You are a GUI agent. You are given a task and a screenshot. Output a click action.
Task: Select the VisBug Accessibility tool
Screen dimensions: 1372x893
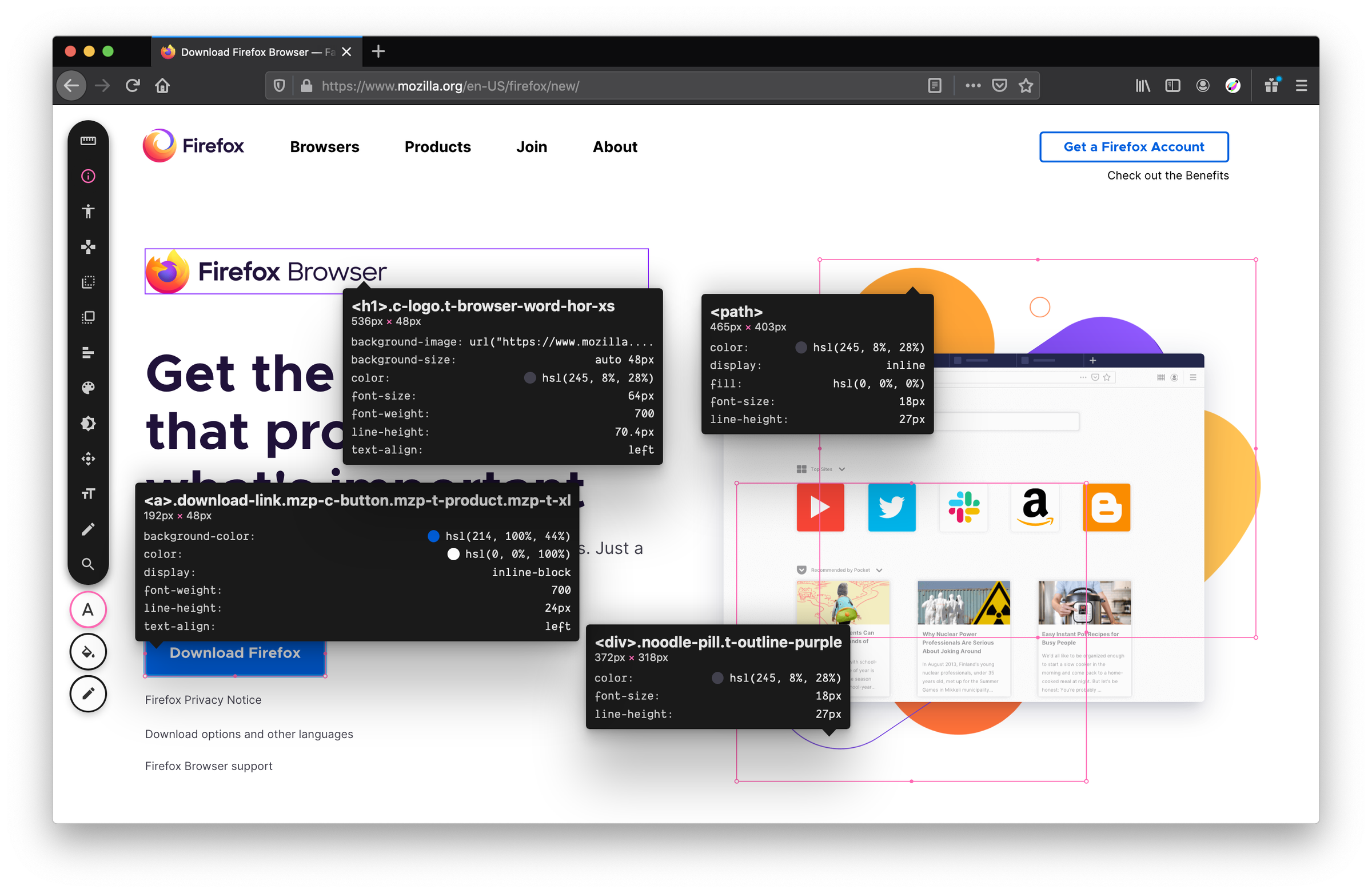tap(88, 212)
